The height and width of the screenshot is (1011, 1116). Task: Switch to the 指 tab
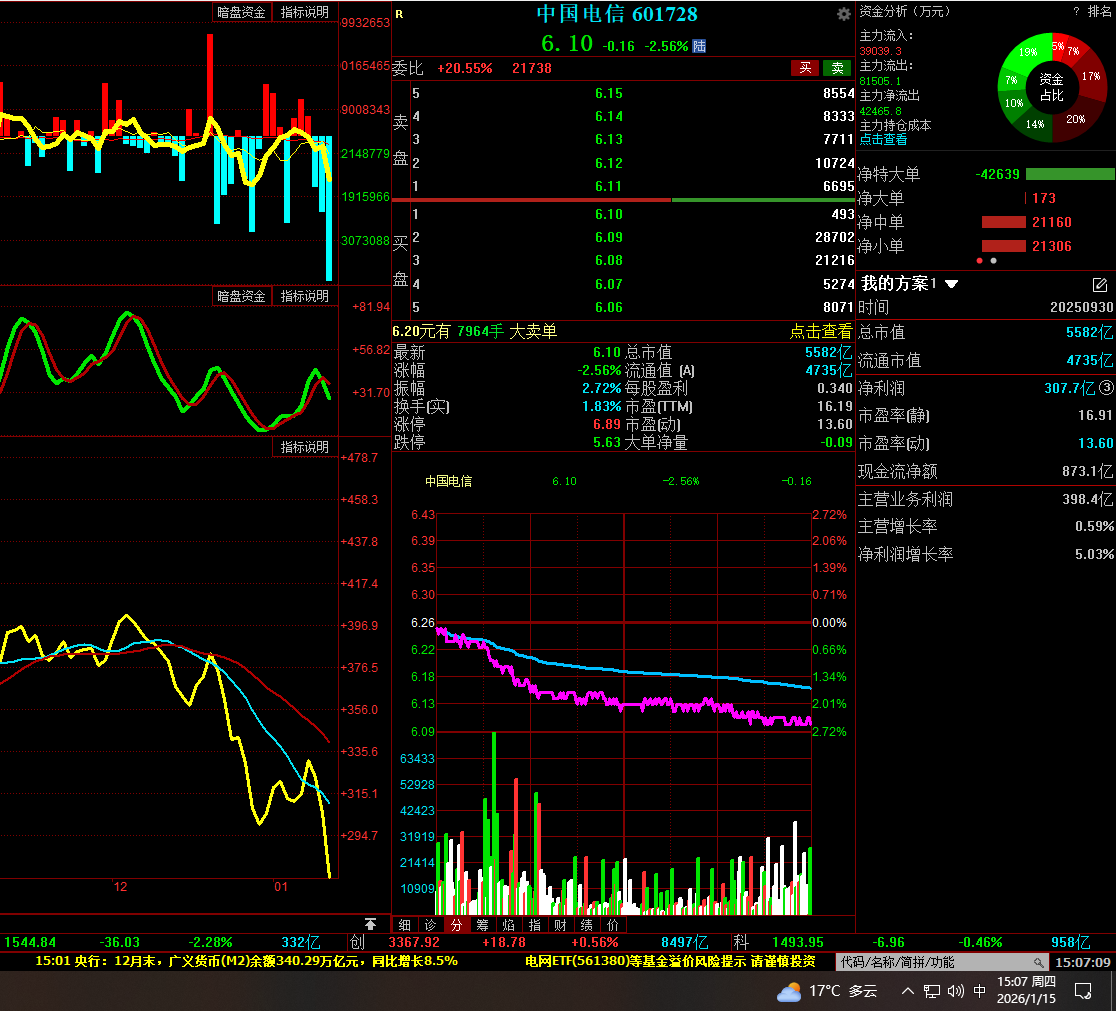tap(535, 925)
